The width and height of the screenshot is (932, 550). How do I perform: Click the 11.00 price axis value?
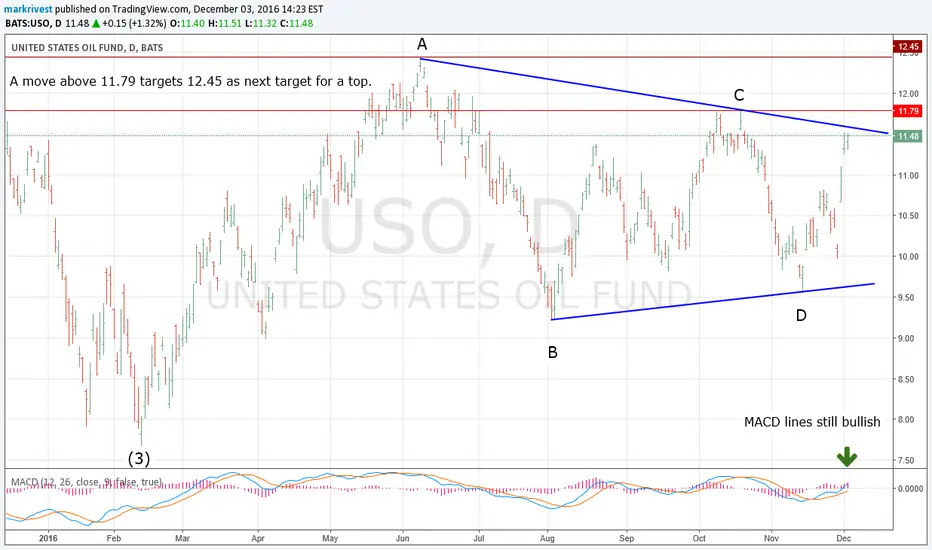click(x=909, y=175)
